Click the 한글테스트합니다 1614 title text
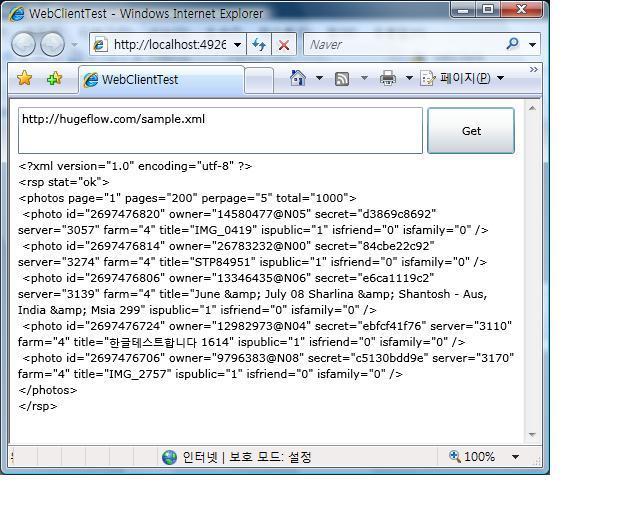The height and width of the screenshot is (512, 640). pos(171,342)
